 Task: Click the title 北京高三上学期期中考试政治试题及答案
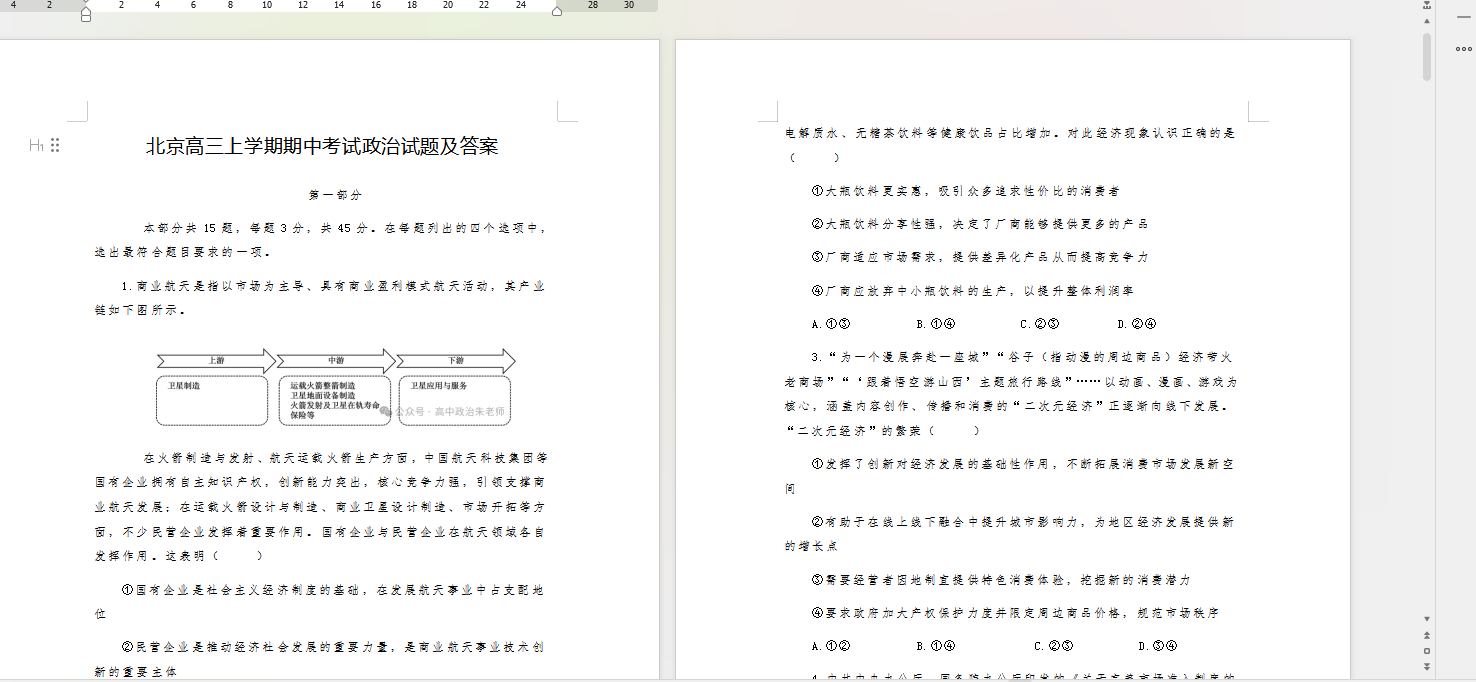[x=322, y=147]
